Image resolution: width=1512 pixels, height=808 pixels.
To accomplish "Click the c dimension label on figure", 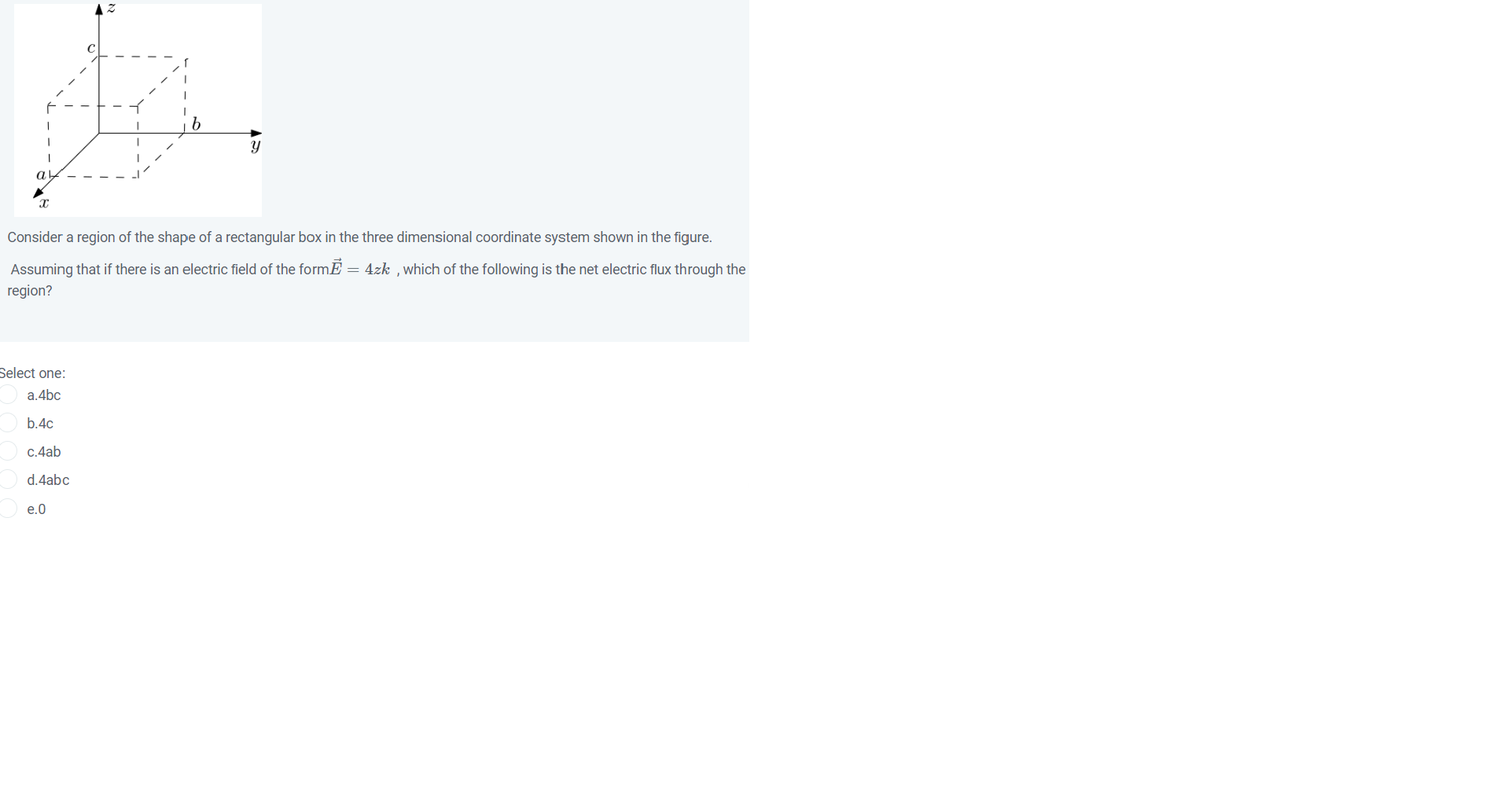I will click(91, 48).
